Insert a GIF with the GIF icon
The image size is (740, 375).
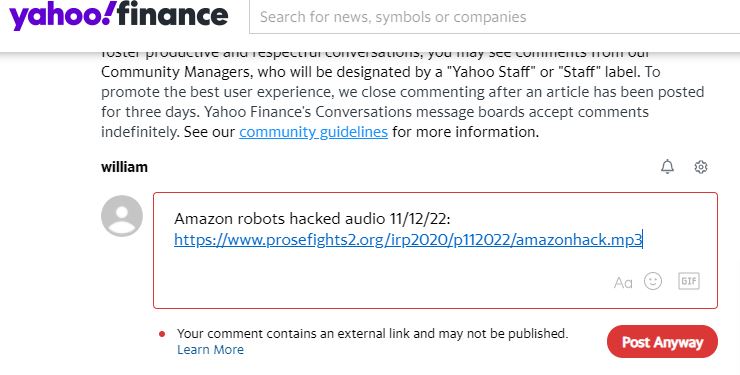(x=689, y=282)
